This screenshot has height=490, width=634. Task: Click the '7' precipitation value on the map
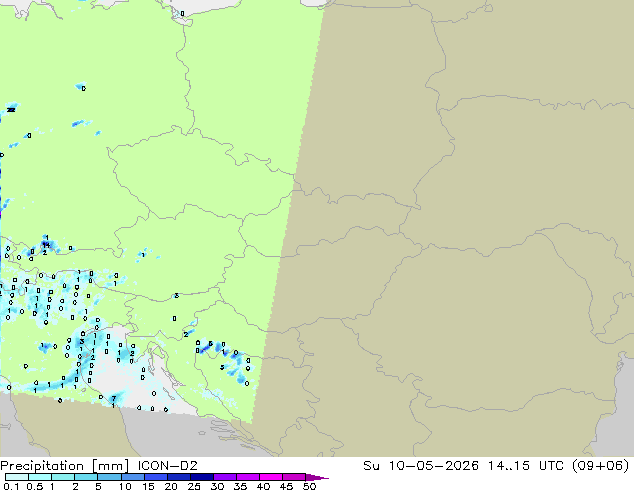(x=114, y=399)
